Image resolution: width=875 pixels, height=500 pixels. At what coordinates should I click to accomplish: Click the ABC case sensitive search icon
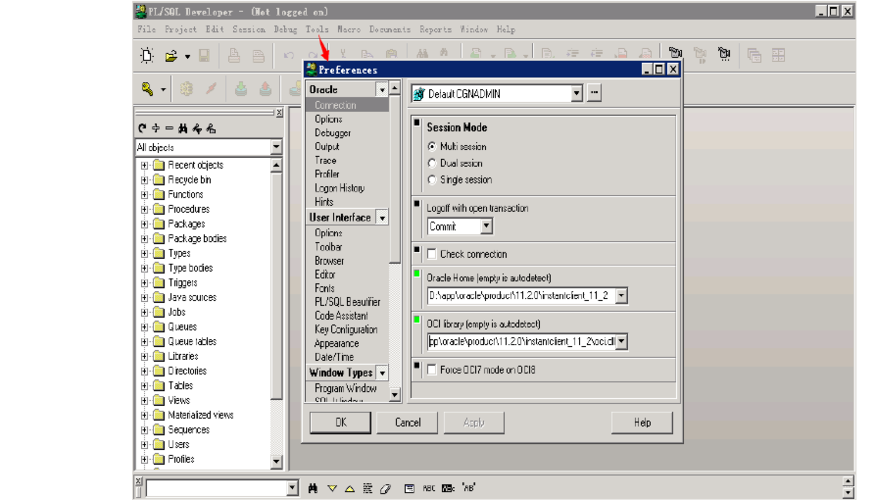(x=429, y=488)
